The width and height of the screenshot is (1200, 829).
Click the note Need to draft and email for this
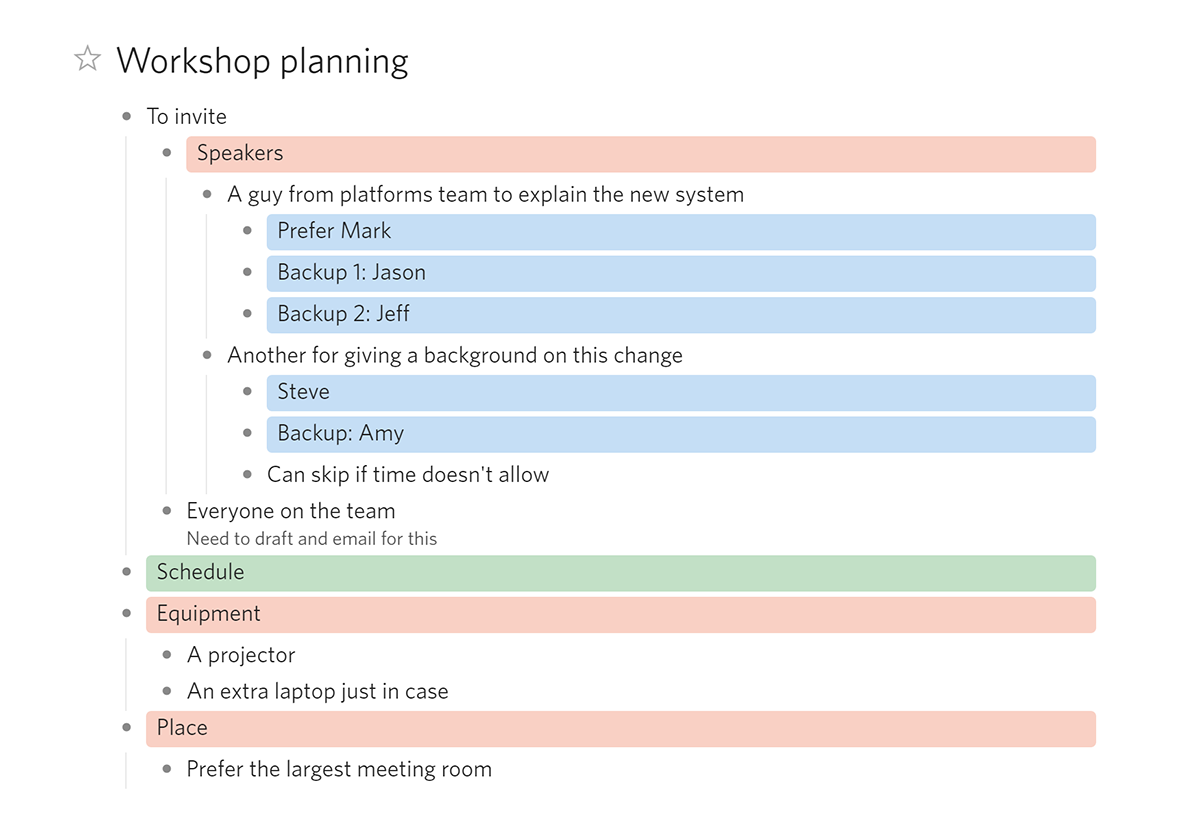coord(311,538)
